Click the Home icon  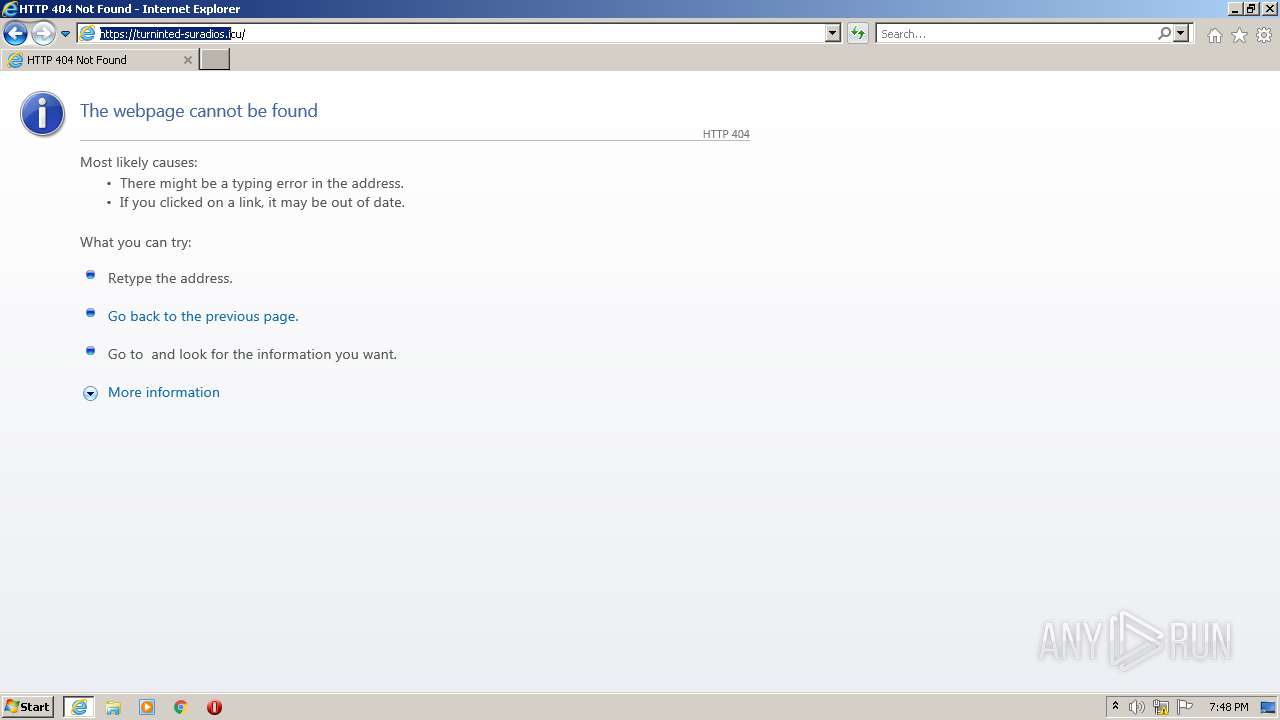(1214, 35)
